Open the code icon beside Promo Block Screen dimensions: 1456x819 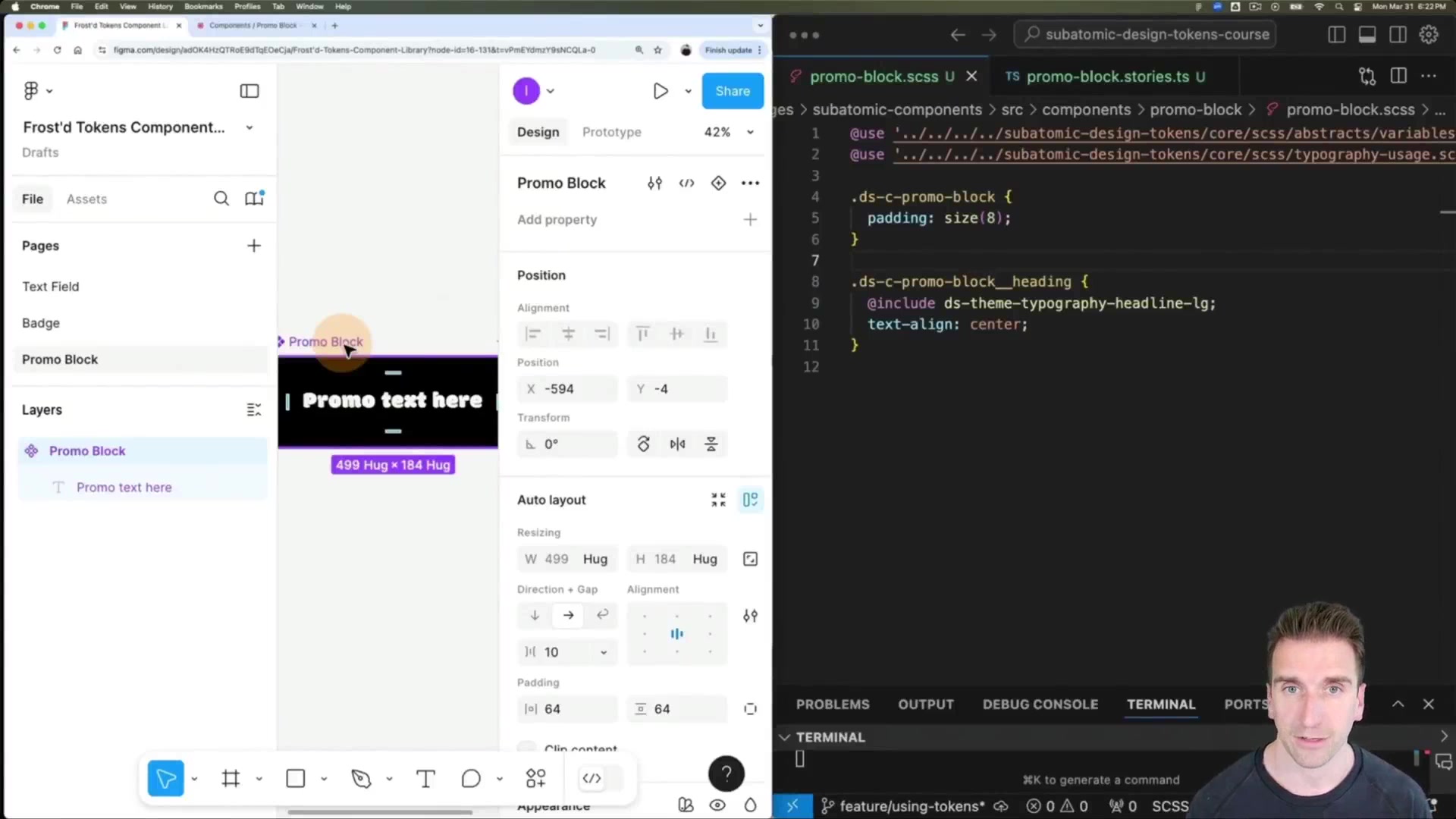[x=687, y=184]
